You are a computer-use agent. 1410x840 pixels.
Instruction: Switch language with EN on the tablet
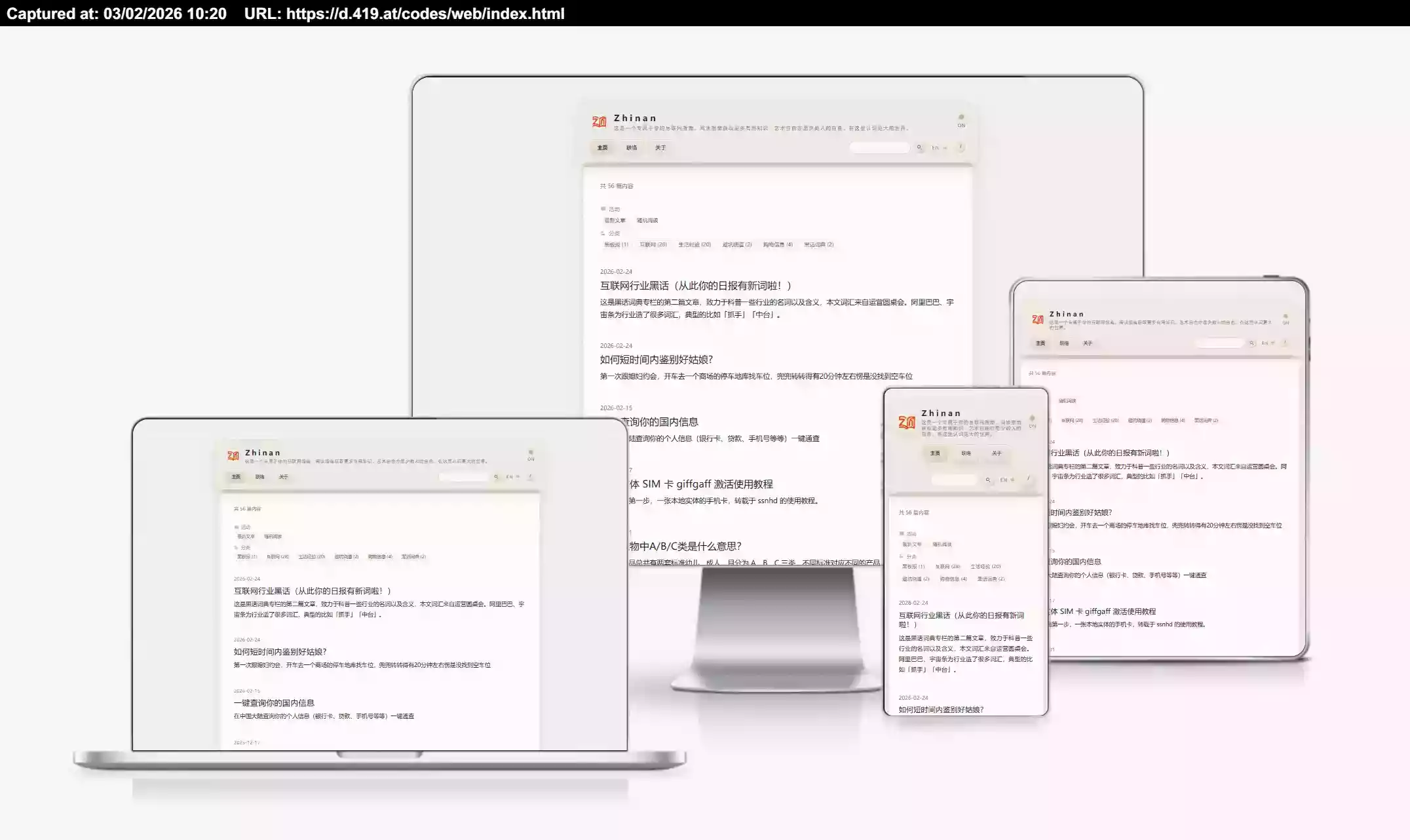coord(1265,343)
